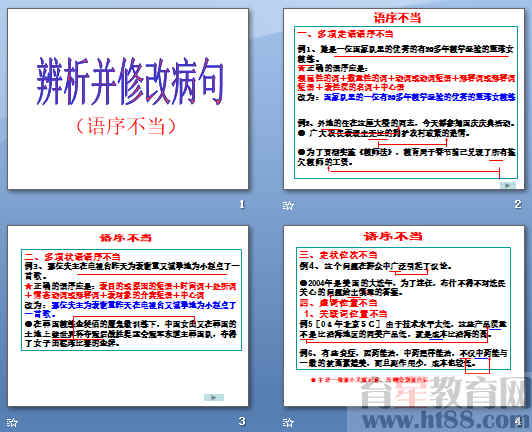The width and height of the screenshot is (532, 432).
Task: Click the red 语序不当 title on slide 3
Action: (126, 237)
